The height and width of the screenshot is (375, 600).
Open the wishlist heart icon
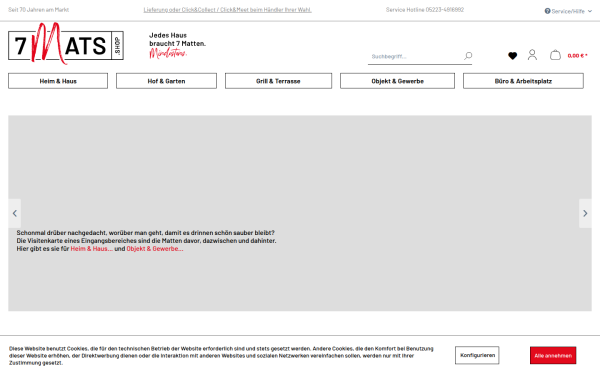[x=512, y=56]
